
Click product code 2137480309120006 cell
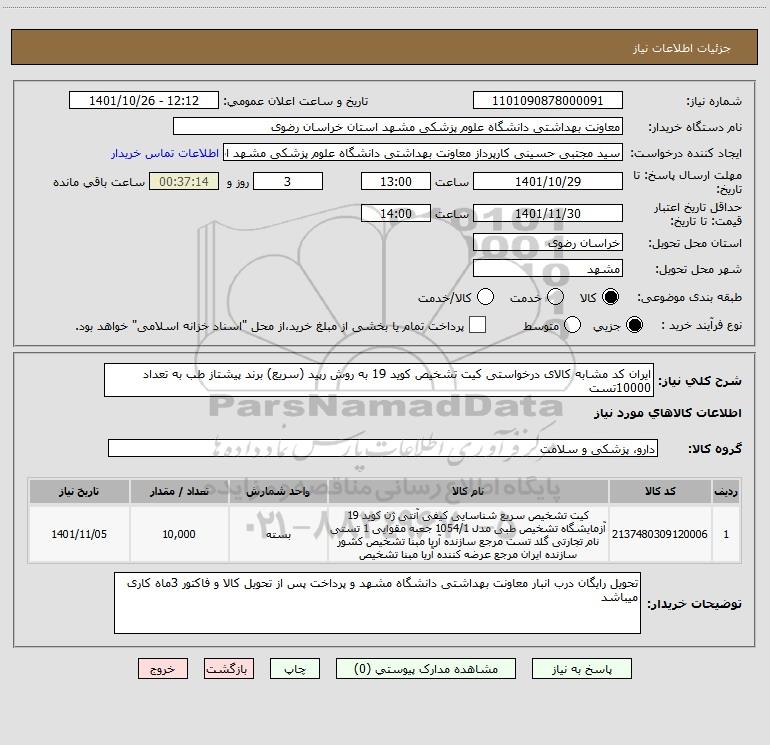click(660, 534)
